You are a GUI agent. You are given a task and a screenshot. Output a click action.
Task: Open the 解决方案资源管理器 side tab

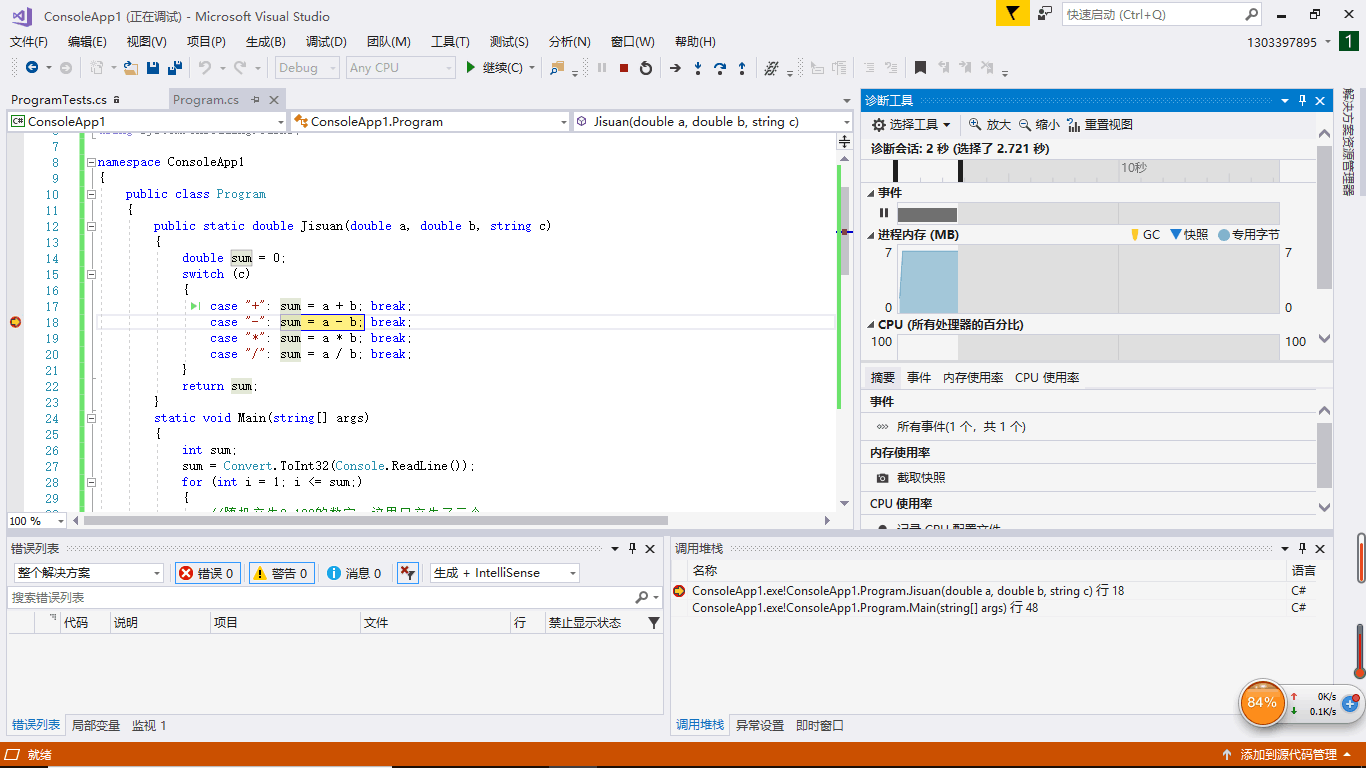[1349, 142]
